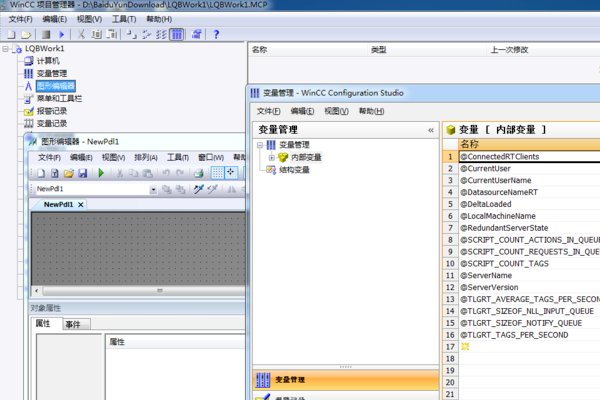This screenshot has width=600, height=400.
Task: Collapse the LQBWork1 project root node
Action: pyautogui.click(x=5, y=49)
